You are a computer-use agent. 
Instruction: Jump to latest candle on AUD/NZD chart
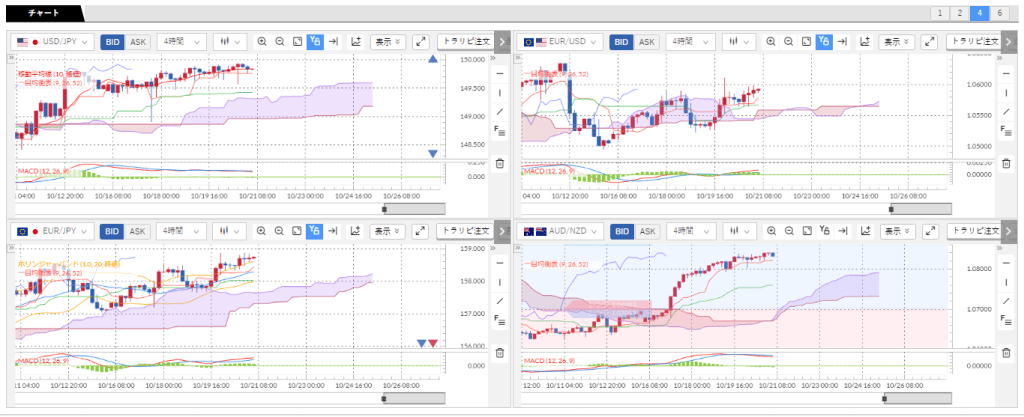pos(841,231)
